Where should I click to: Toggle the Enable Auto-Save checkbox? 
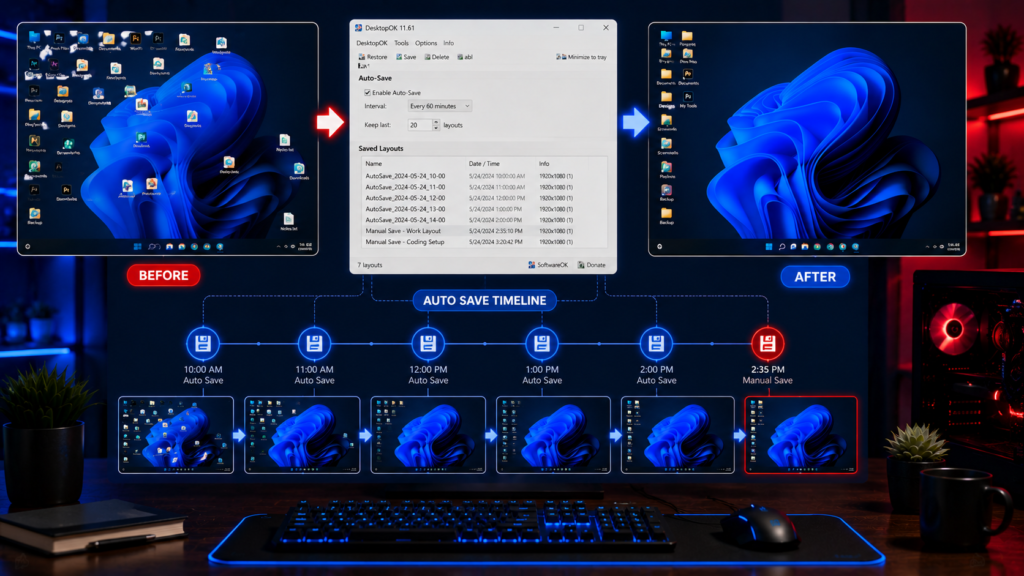pos(367,93)
